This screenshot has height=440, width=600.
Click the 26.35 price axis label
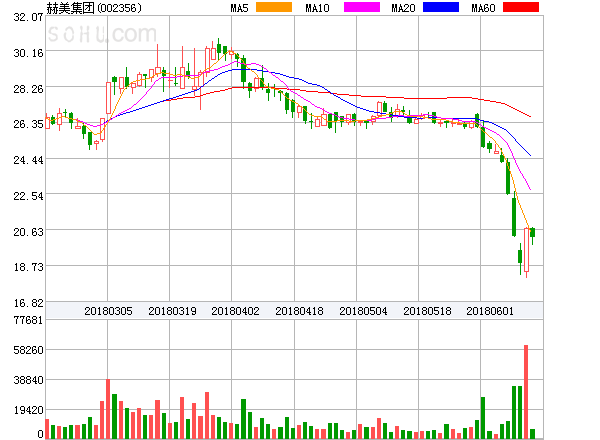28,124
